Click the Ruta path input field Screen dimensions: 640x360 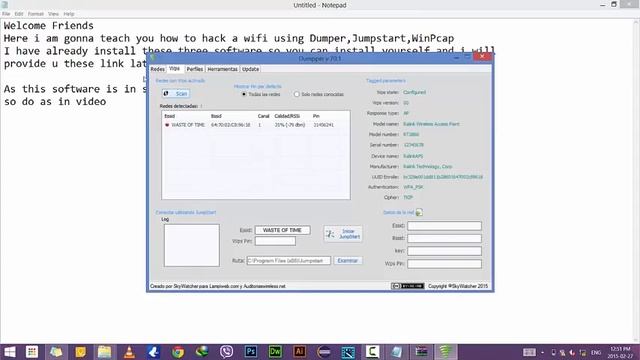[x=289, y=260]
